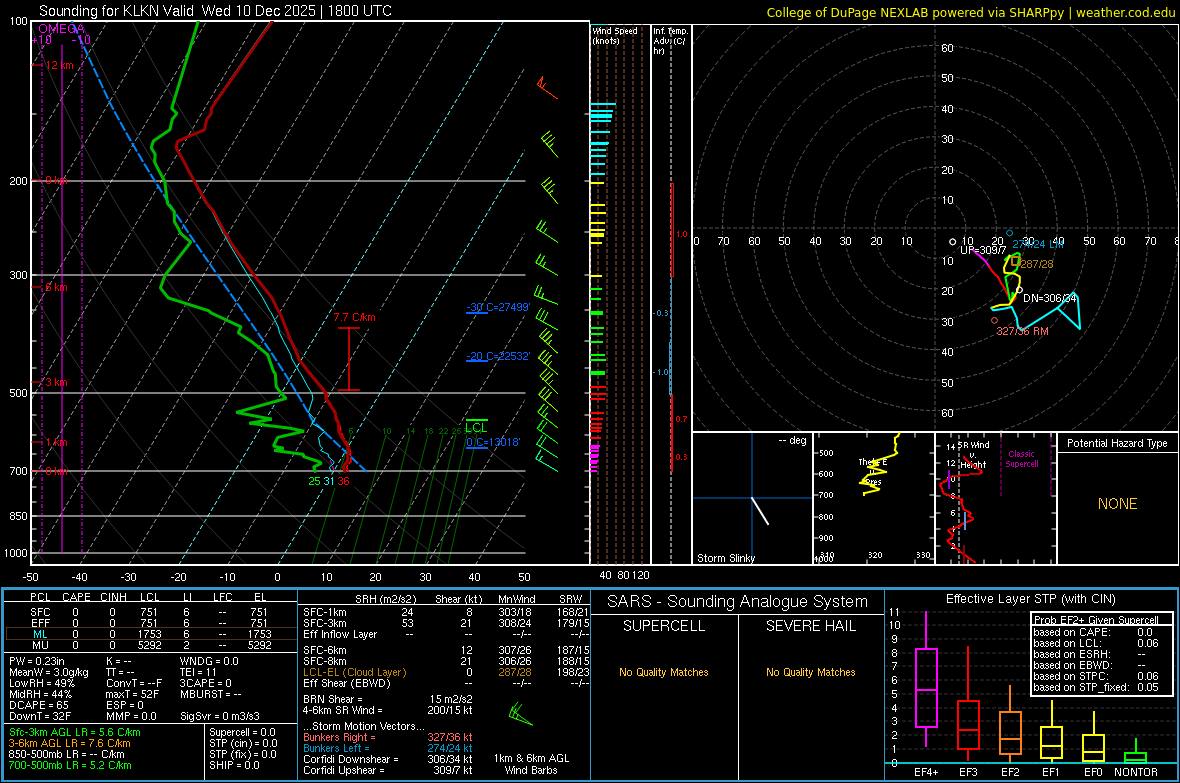This screenshot has width=1180, height=783.
Task: Click 'Sfc-3km AGL LR = 5.6 C/km'
Action: (x=75, y=732)
